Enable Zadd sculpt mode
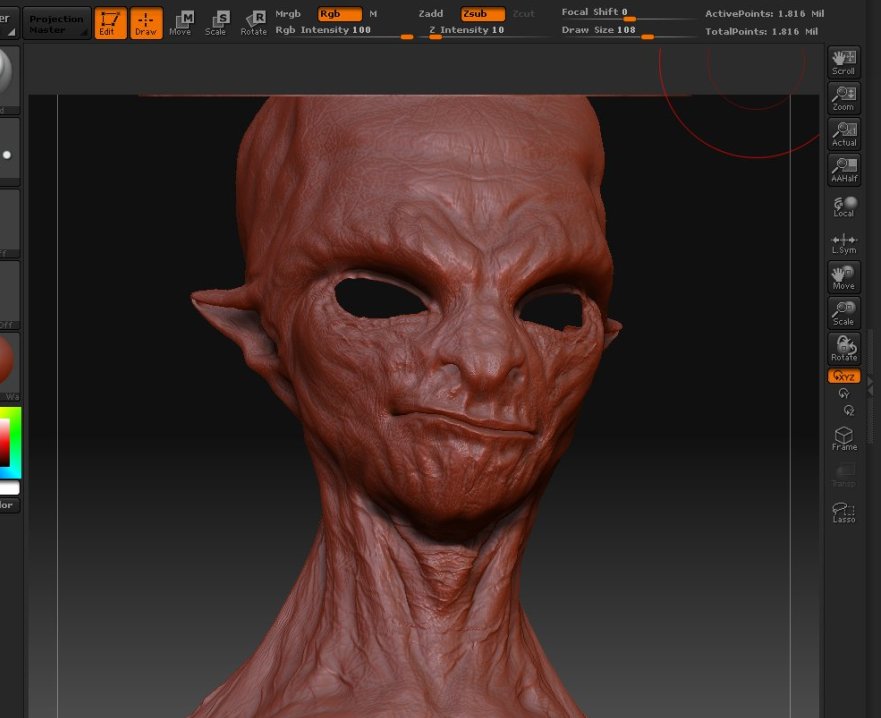 coord(431,13)
